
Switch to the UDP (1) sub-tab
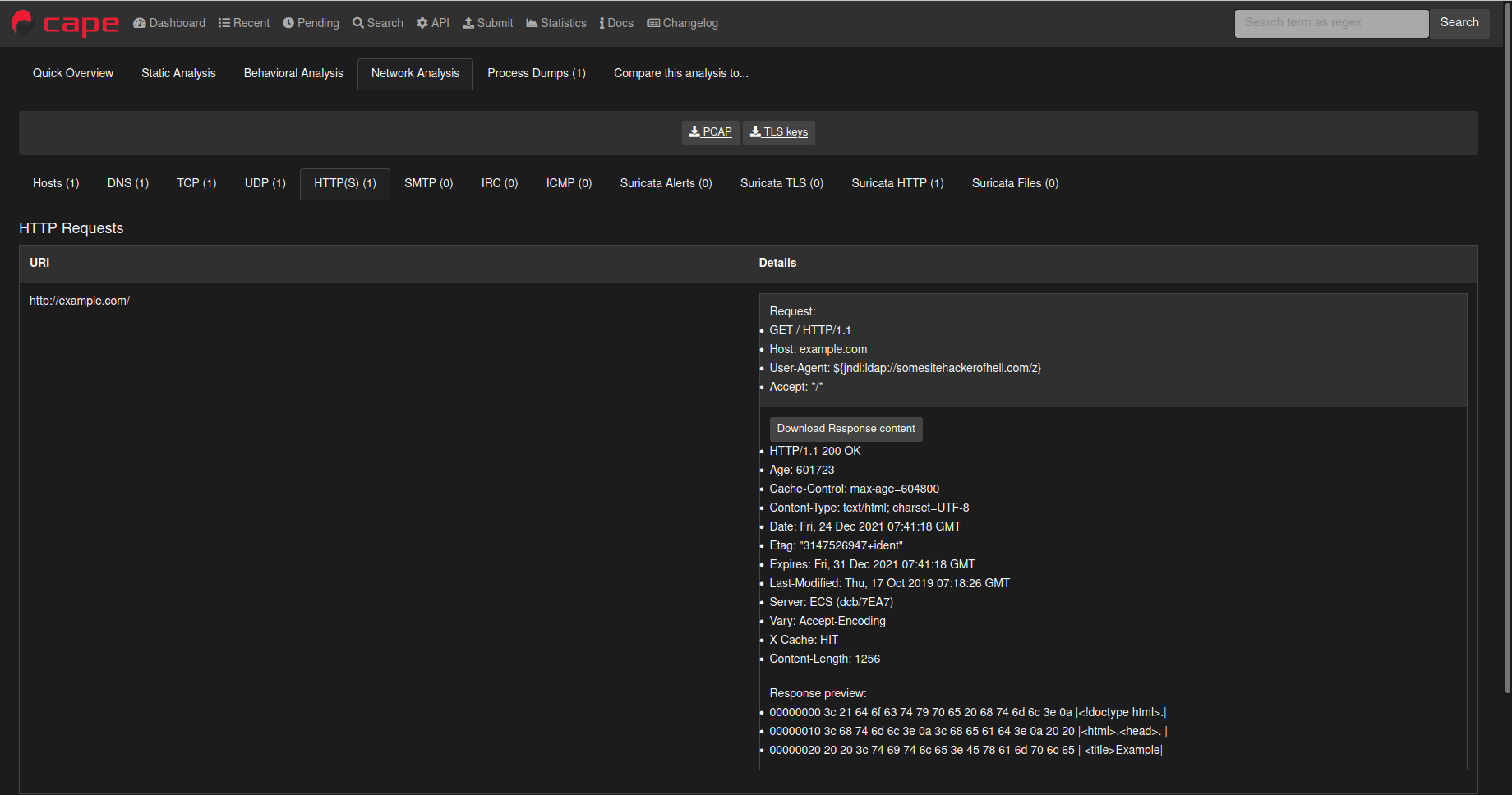pyautogui.click(x=265, y=183)
